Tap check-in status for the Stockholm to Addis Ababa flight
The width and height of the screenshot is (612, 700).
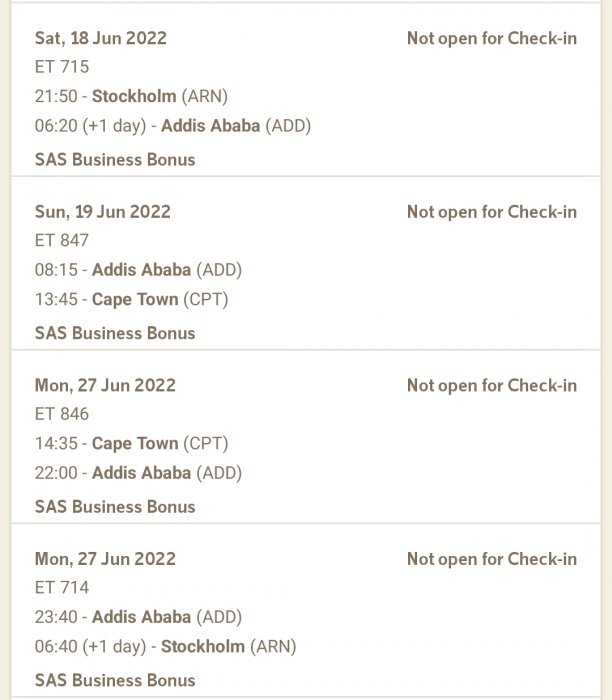491,38
